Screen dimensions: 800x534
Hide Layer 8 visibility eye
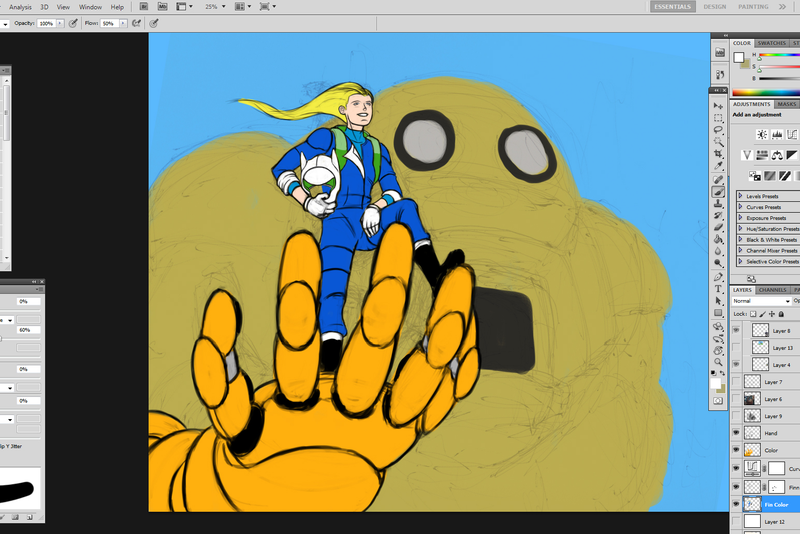(x=736, y=330)
